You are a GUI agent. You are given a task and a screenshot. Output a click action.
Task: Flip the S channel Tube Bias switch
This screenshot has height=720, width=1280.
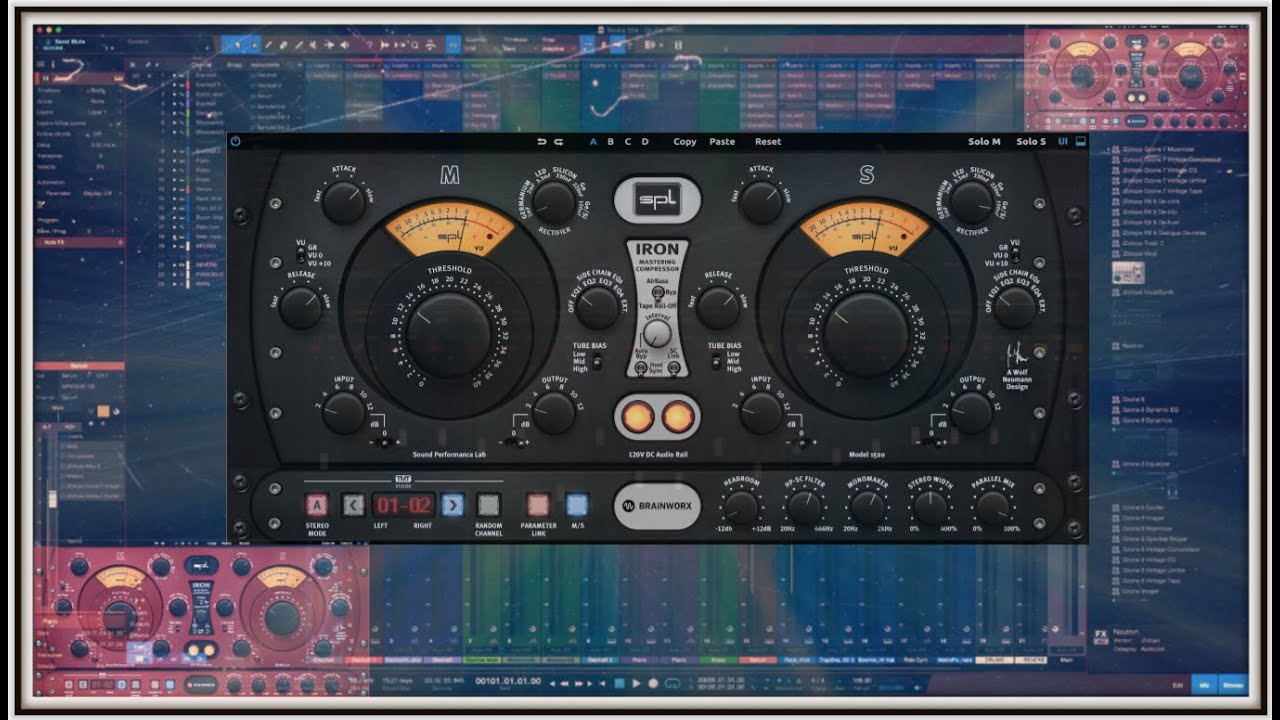point(715,362)
